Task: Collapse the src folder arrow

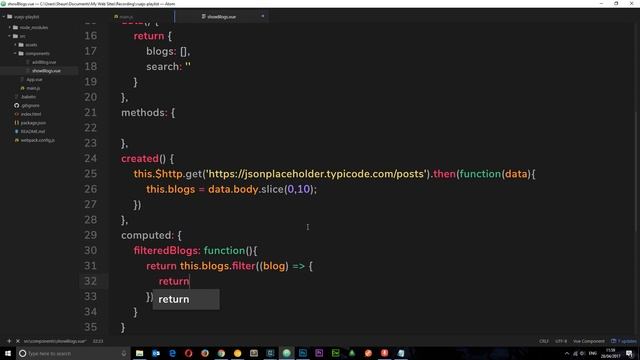Action: click(9, 36)
